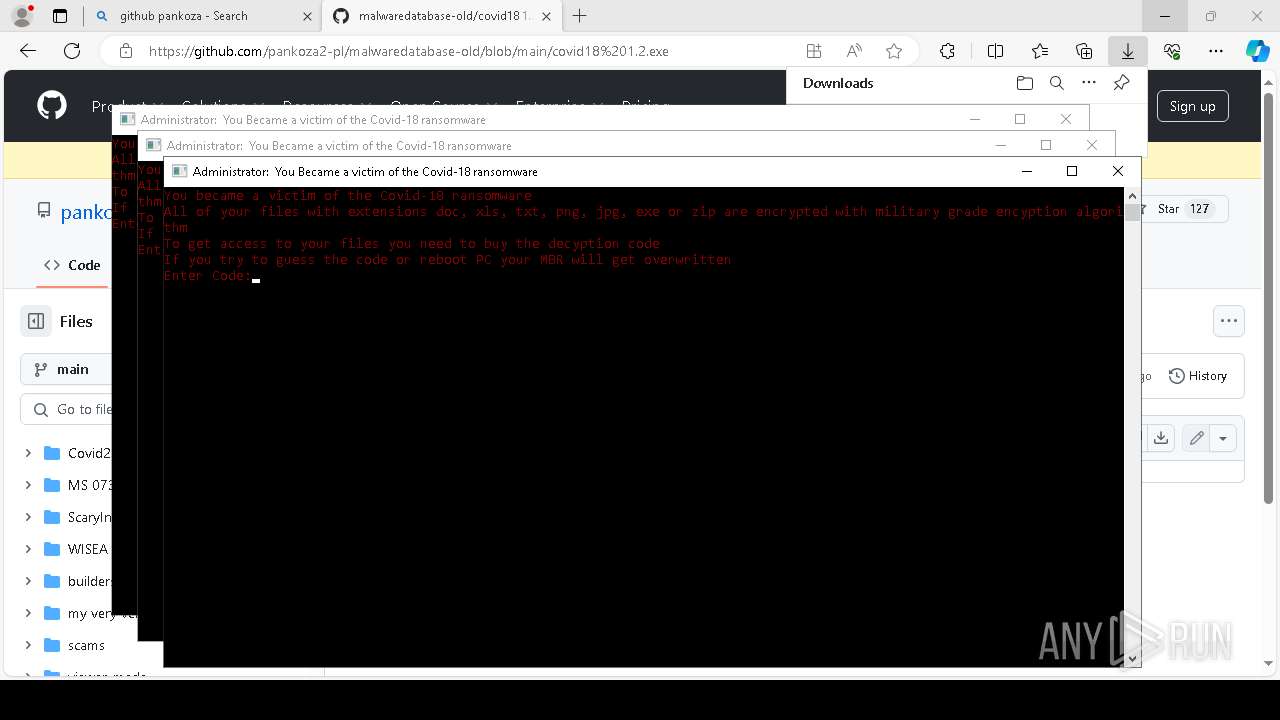The image size is (1280, 720).
Task: Launch the Copilot sidebar icon
Action: [1257, 51]
